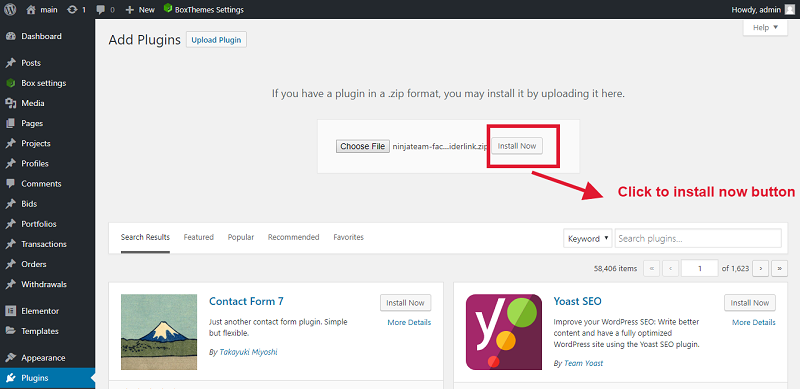Open the updates icon showing 1
Screen dimensions: 800x389
72,9
